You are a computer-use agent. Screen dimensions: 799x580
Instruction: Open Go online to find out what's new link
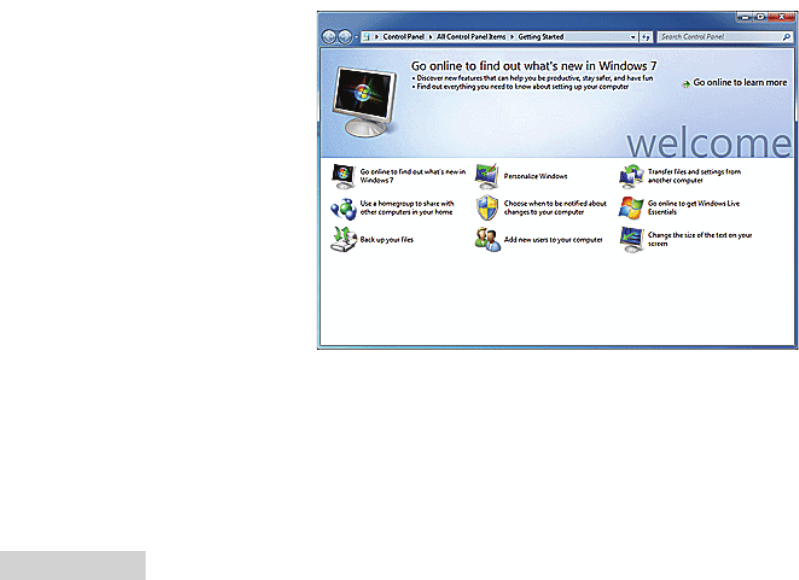click(413, 176)
